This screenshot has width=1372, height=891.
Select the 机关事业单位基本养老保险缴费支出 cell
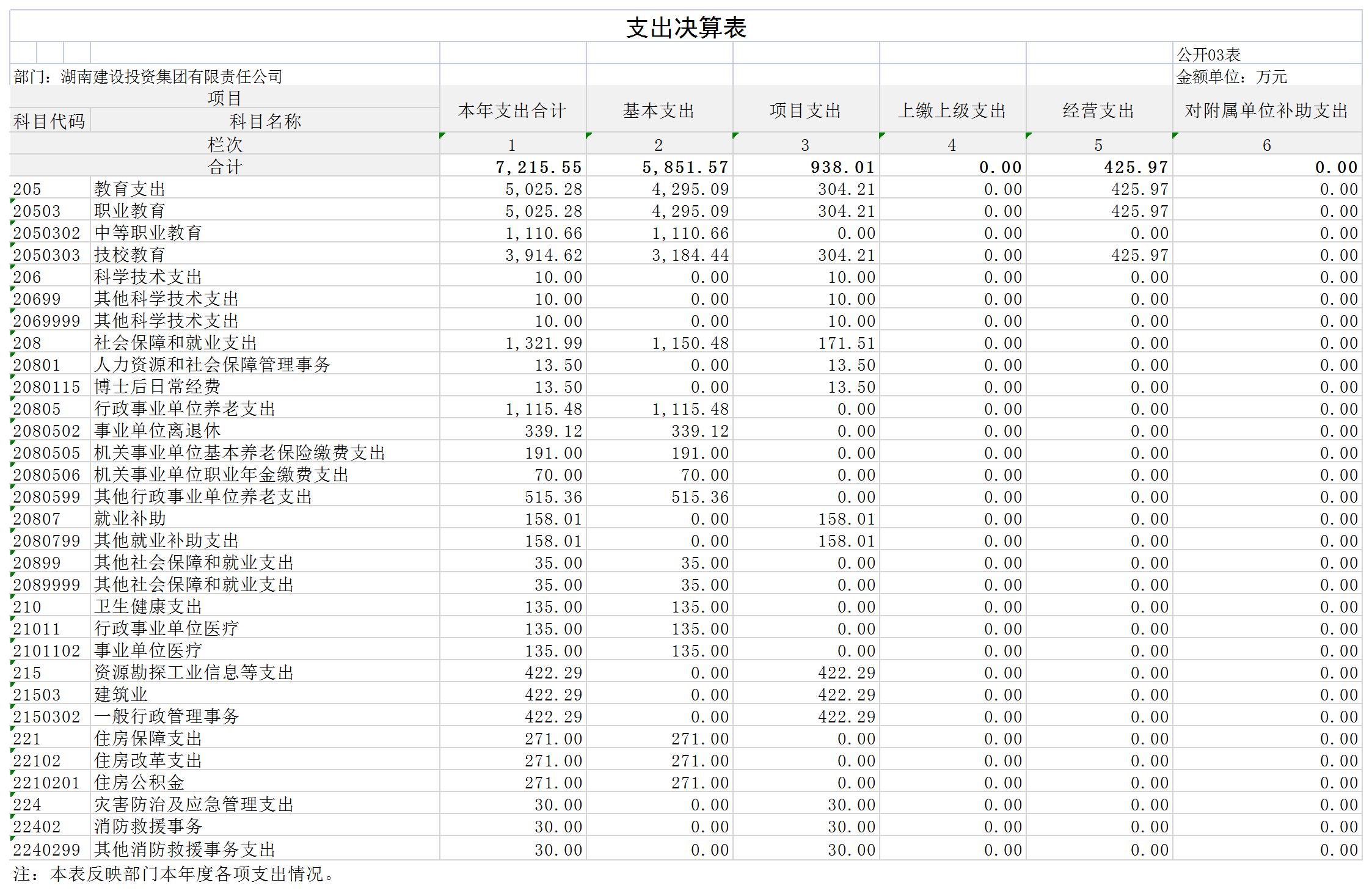click(x=265, y=453)
